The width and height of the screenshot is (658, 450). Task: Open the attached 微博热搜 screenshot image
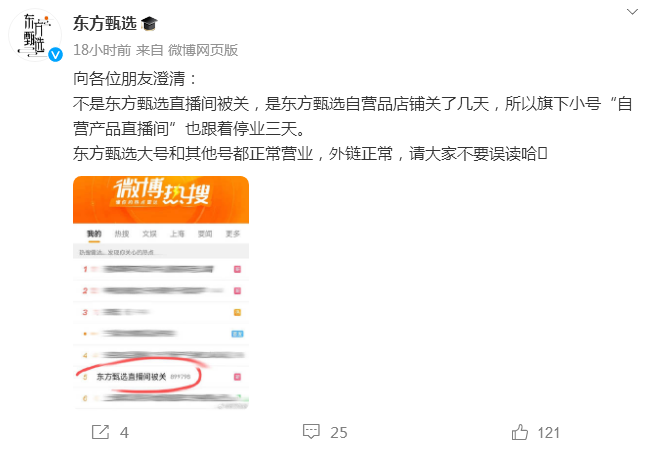coord(161,293)
